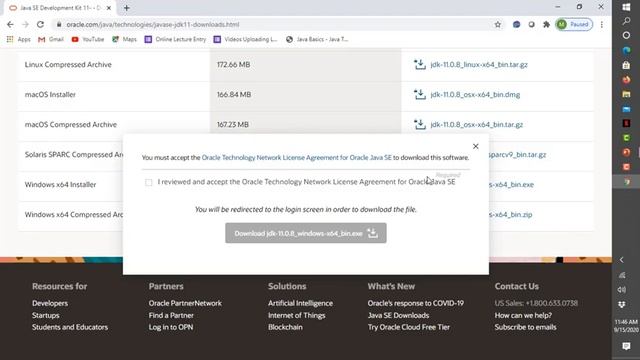Open Java SE Downloads footer link

click(x=398, y=315)
